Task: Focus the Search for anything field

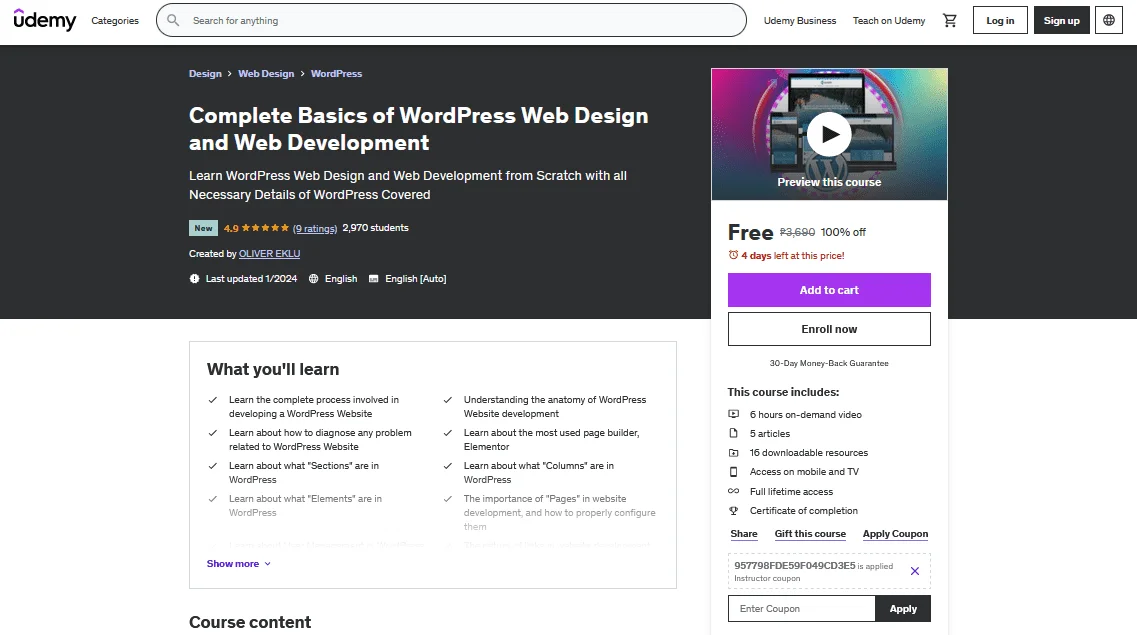Action: [x=451, y=20]
